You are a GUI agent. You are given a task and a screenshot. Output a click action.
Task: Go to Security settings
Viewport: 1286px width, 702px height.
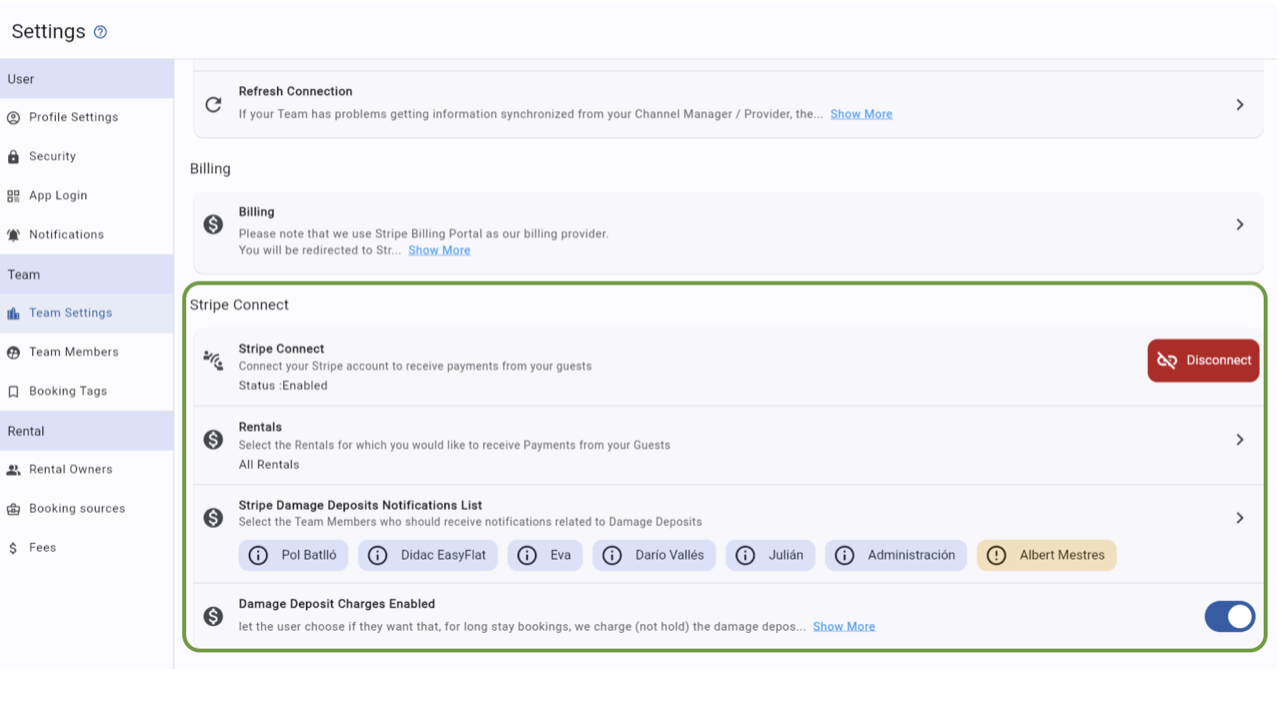coord(87,157)
